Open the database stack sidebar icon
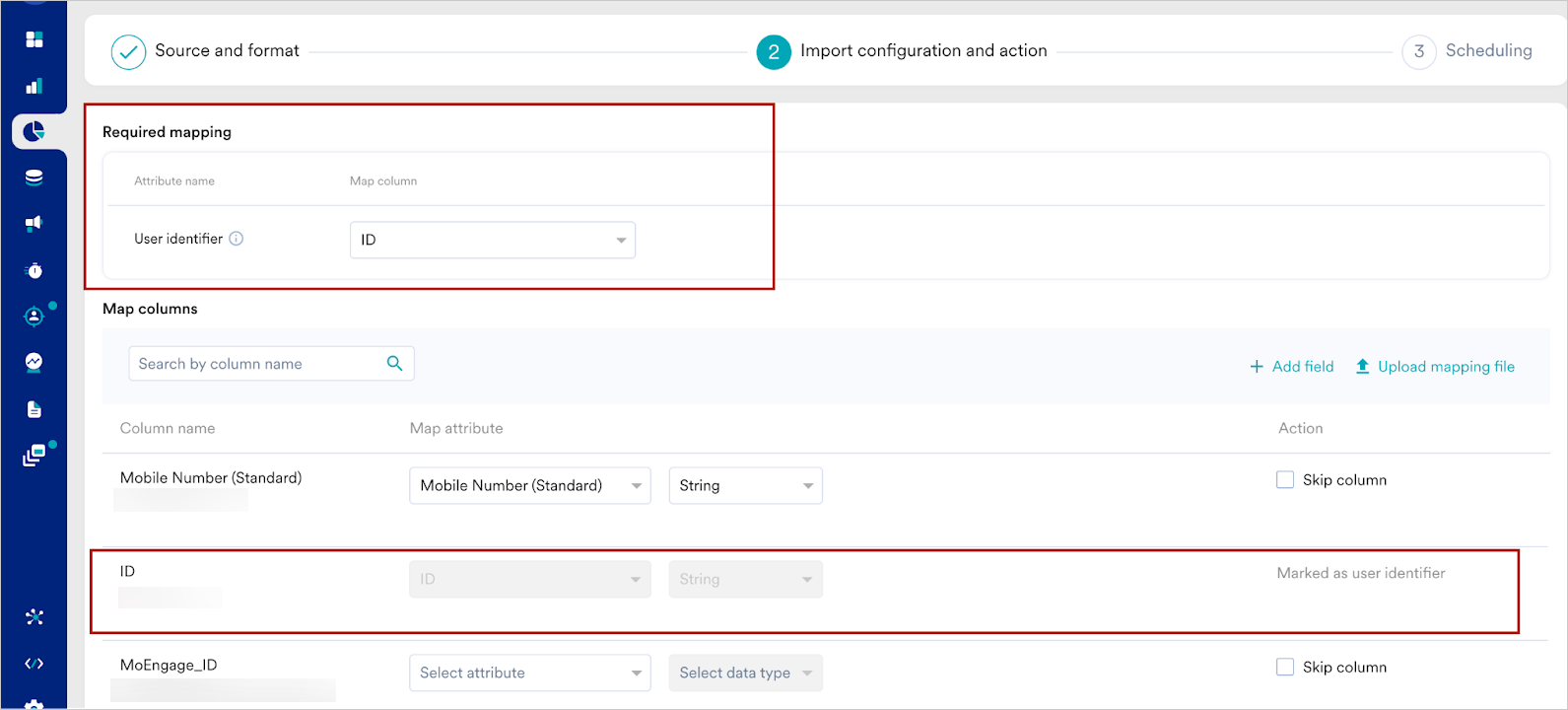 click(34, 177)
